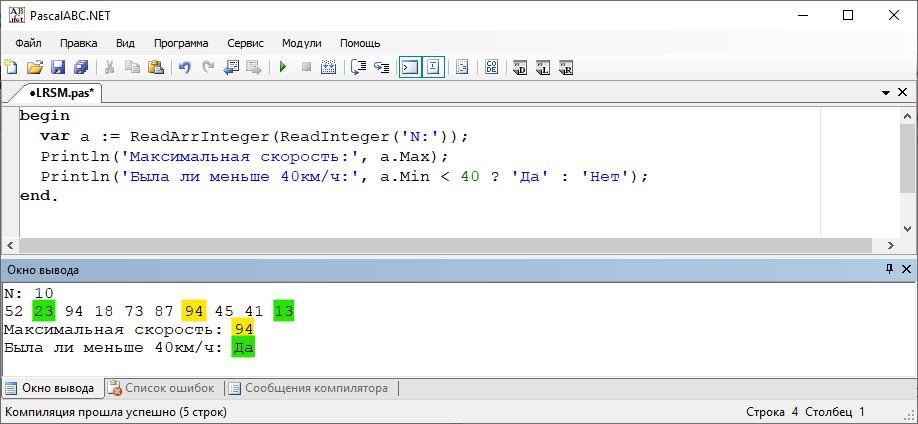Viewport: 918px width, 424px height.
Task: Click 'a.Min' in the code
Action: pos(405,176)
